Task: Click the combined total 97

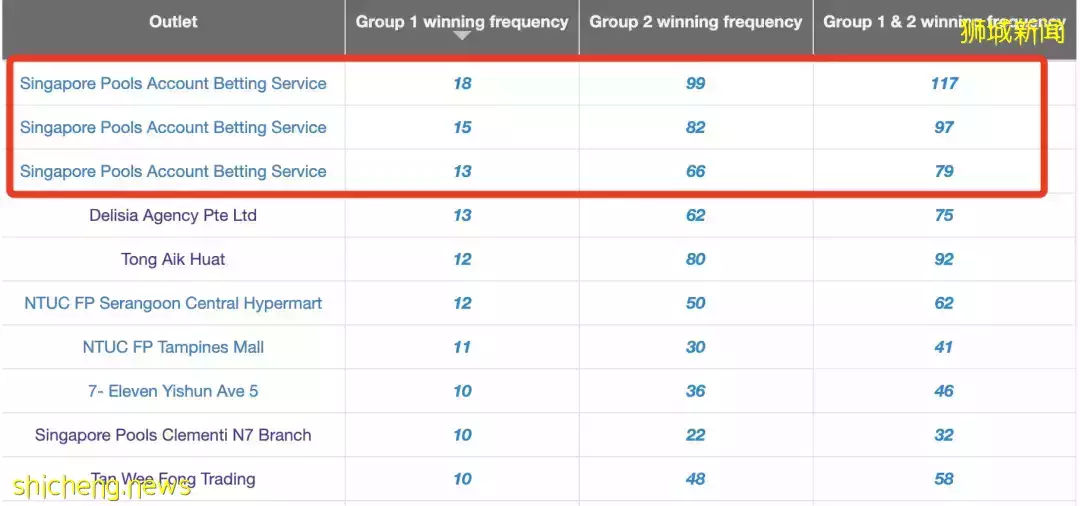Action: tap(944, 127)
